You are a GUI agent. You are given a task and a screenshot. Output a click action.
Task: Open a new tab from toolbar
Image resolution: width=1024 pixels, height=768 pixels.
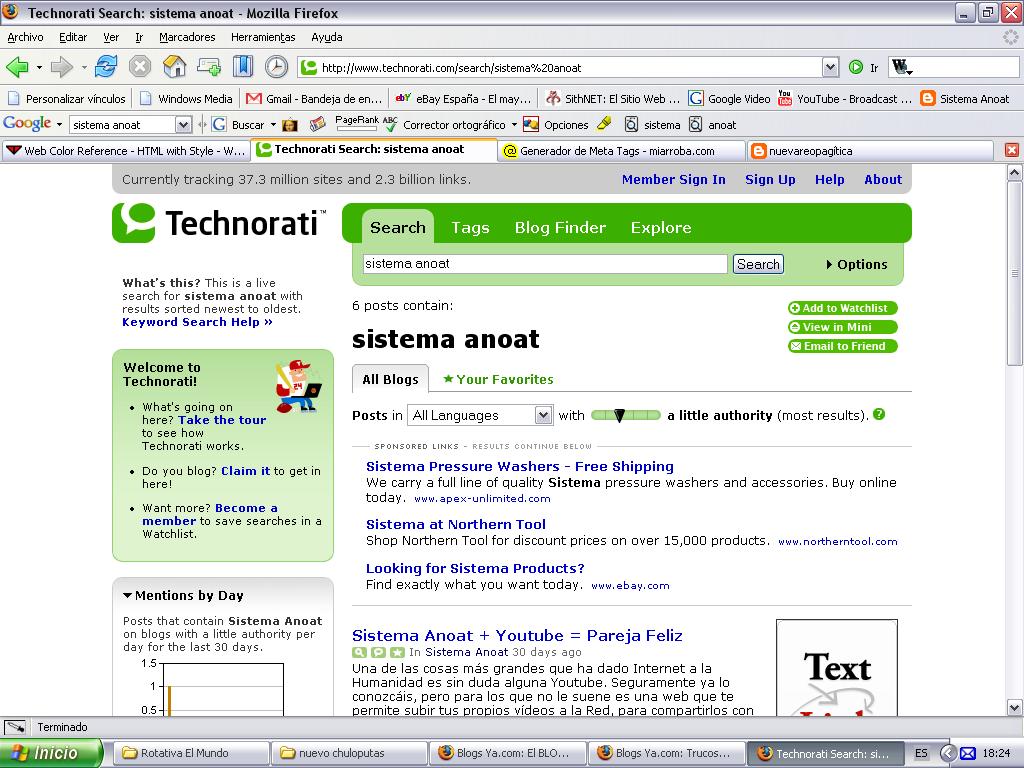tap(209, 67)
